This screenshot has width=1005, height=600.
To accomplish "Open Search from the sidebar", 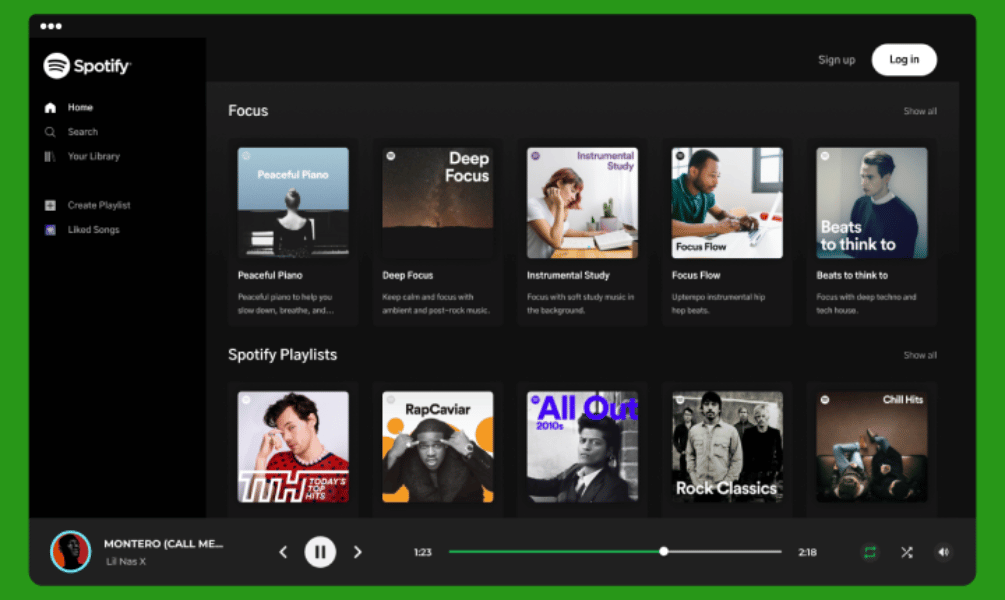I will click(83, 132).
